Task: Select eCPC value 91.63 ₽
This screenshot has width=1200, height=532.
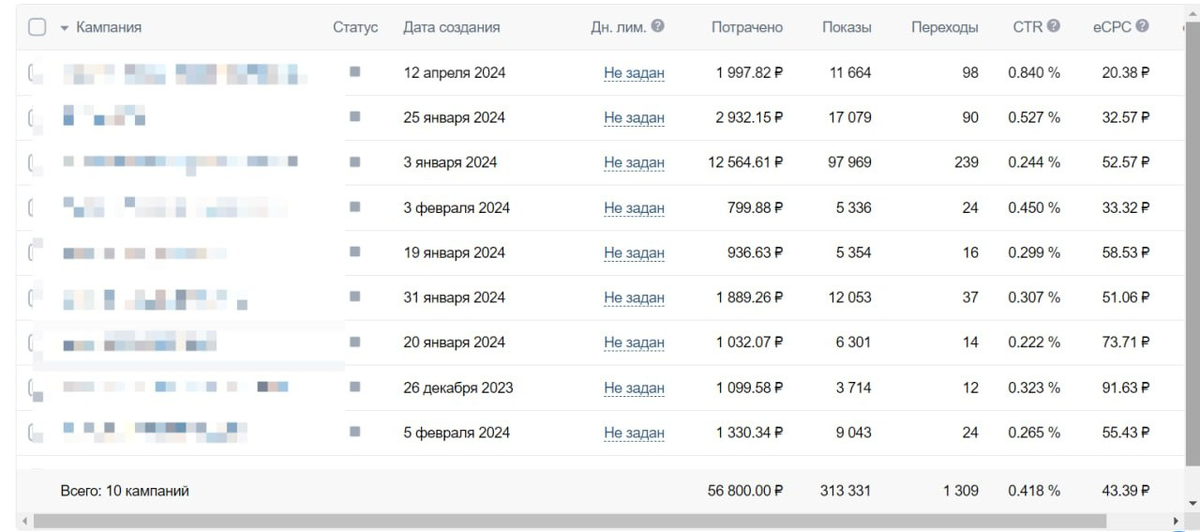Action: pos(1126,388)
